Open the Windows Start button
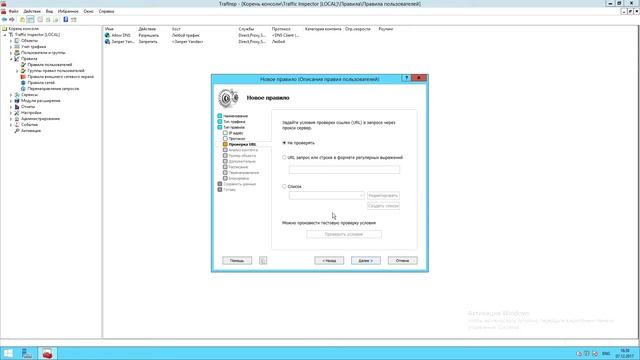 pyautogui.click(x=8, y=353)
